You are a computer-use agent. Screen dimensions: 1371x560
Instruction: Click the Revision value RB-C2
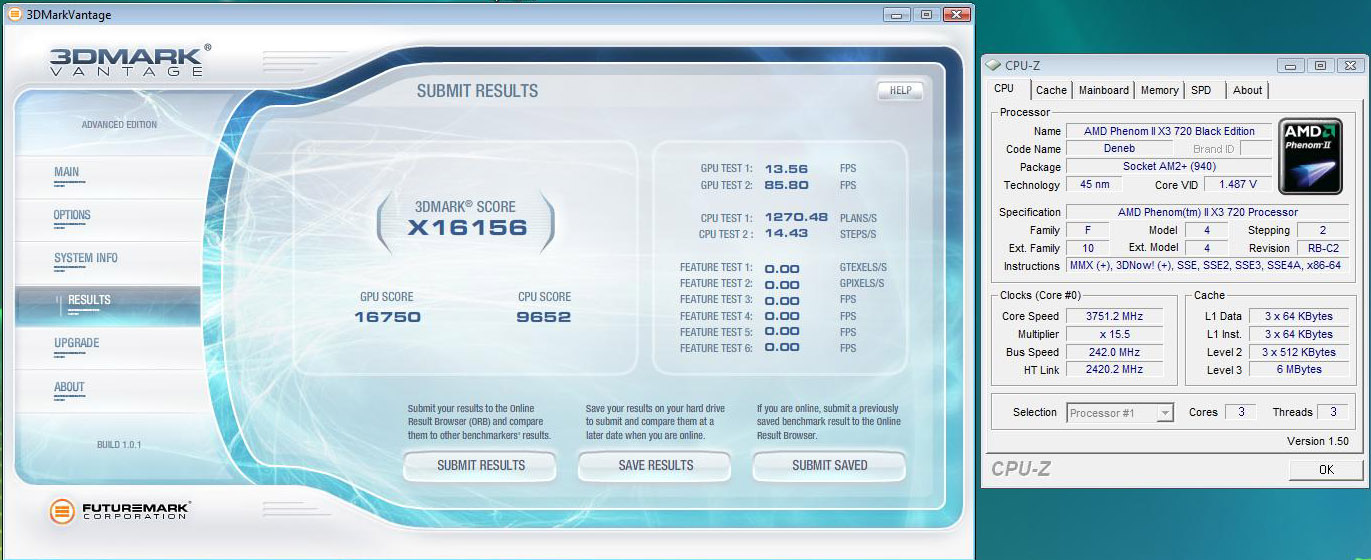coord(1323,248)
